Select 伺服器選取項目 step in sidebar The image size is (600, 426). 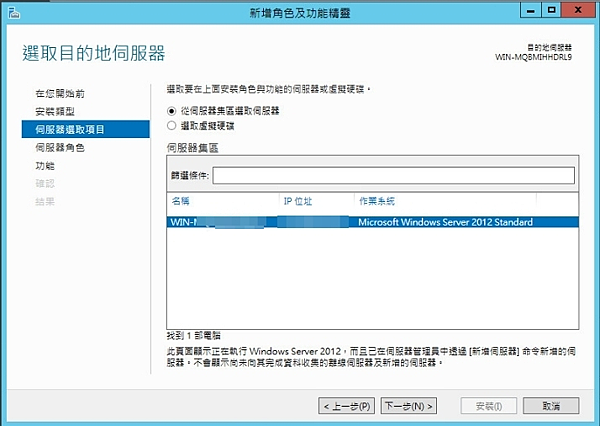(86, 129)
